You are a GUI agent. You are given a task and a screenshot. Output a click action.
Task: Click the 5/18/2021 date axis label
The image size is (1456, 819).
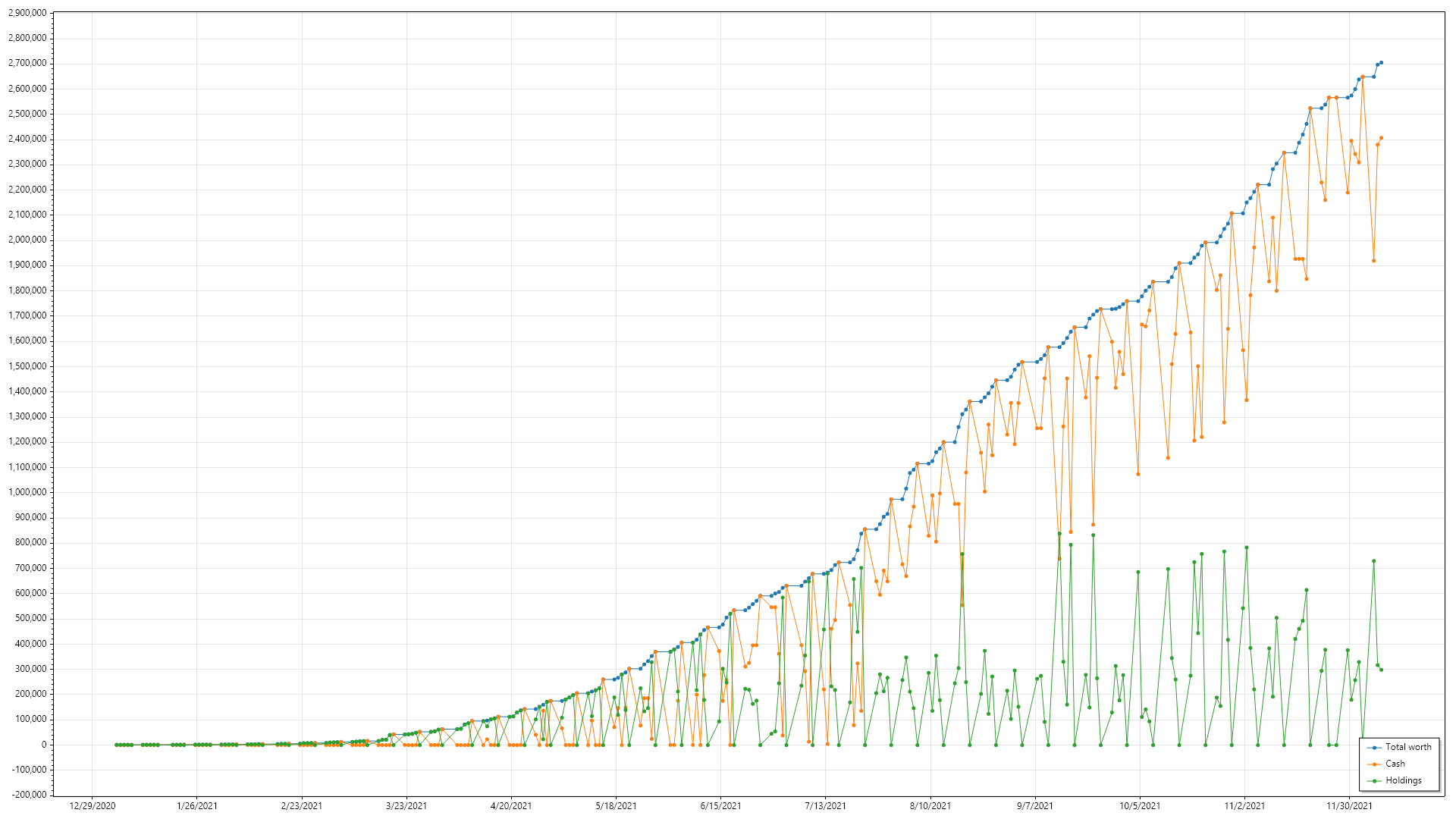[x=616, y=805]
